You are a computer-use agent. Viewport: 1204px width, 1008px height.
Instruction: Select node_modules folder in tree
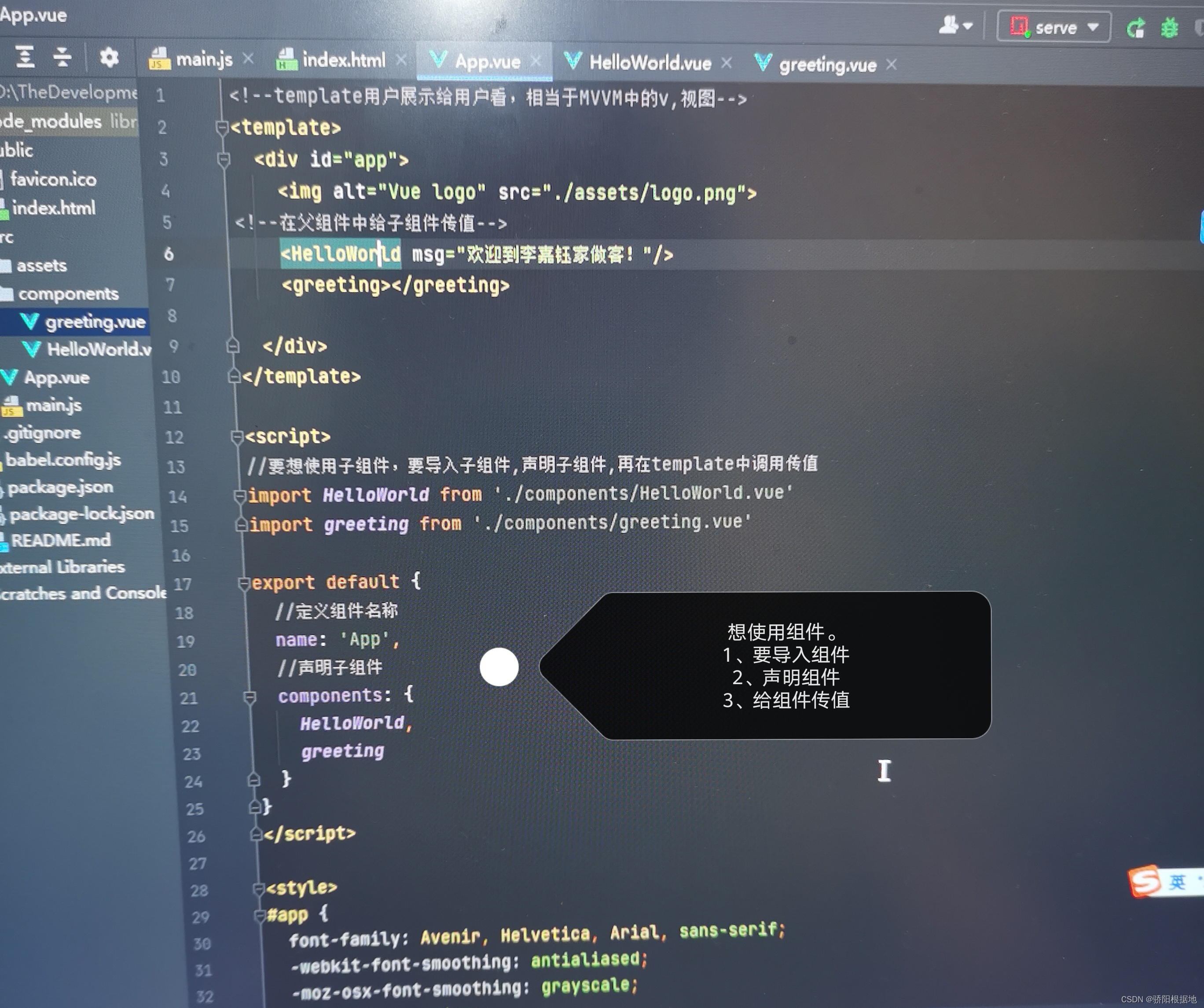pyautogui.click(x=68, y=121)
